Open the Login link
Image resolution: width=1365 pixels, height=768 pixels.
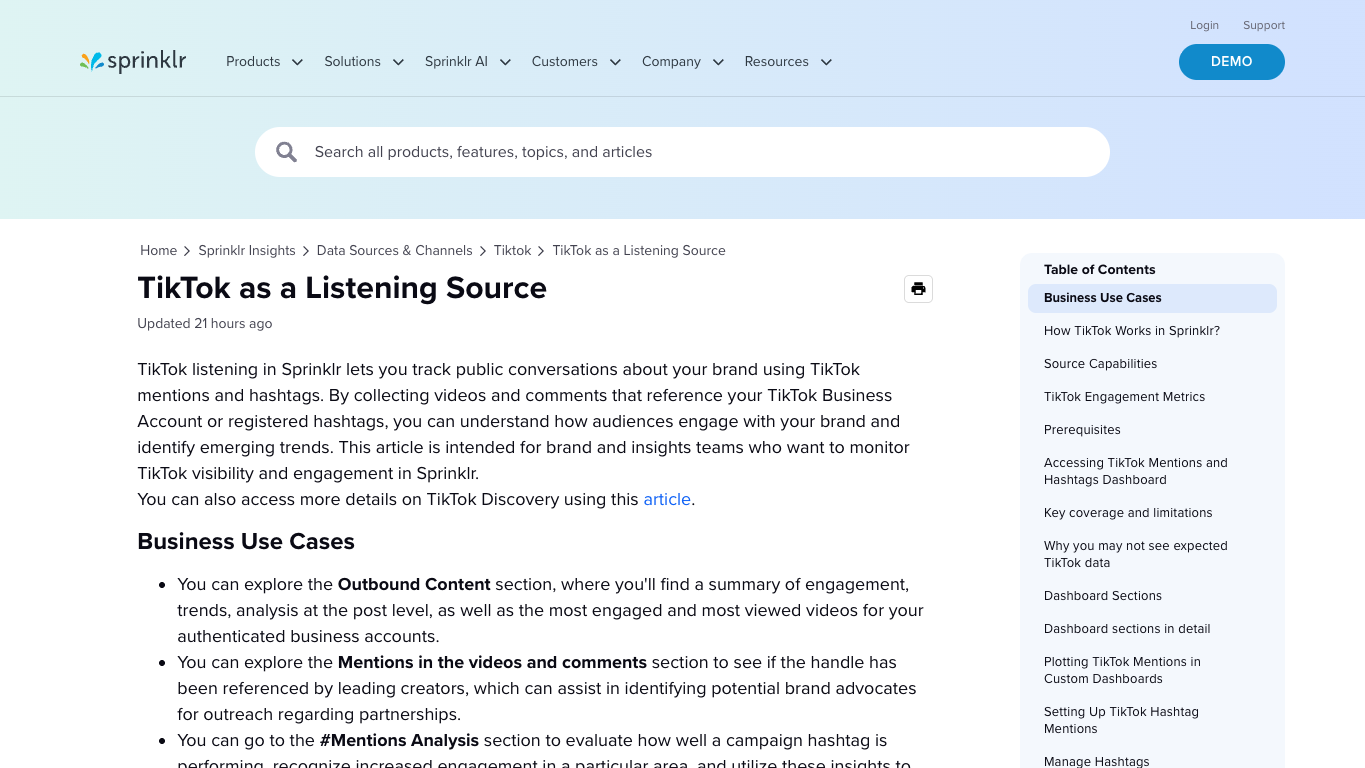coord(1204,25)
